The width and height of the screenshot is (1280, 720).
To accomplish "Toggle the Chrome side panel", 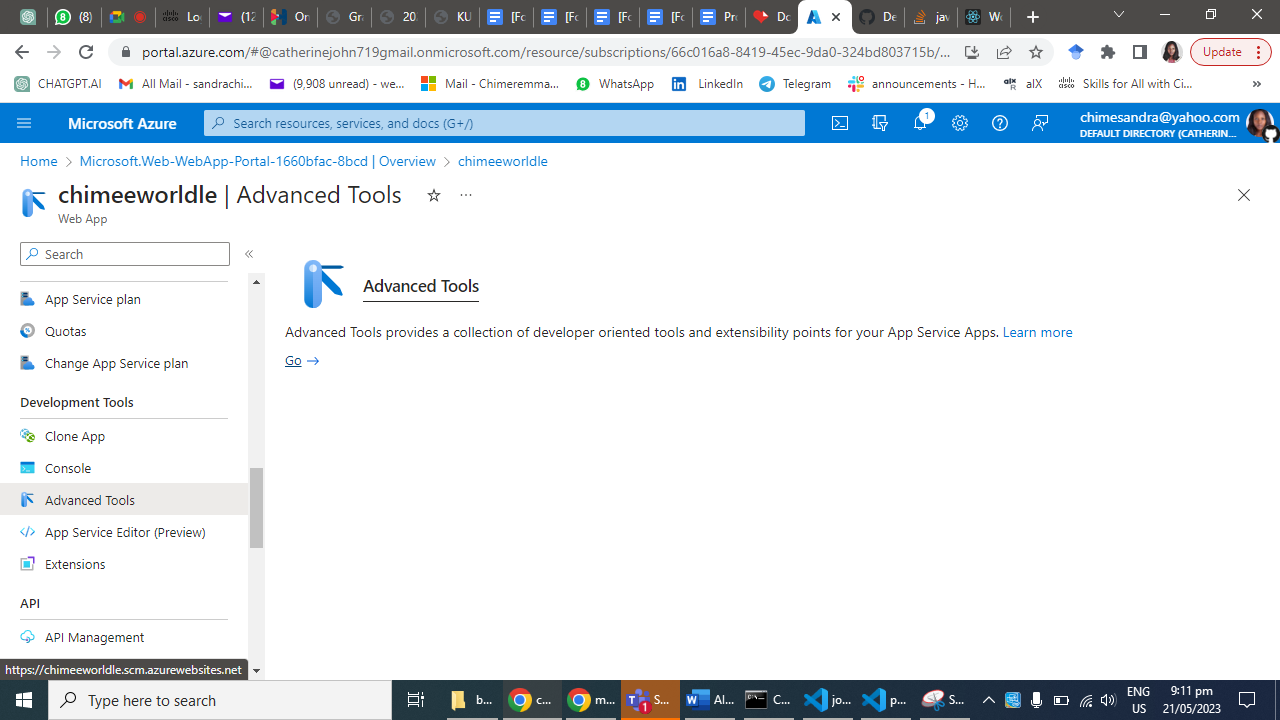I will (1139, 52).
